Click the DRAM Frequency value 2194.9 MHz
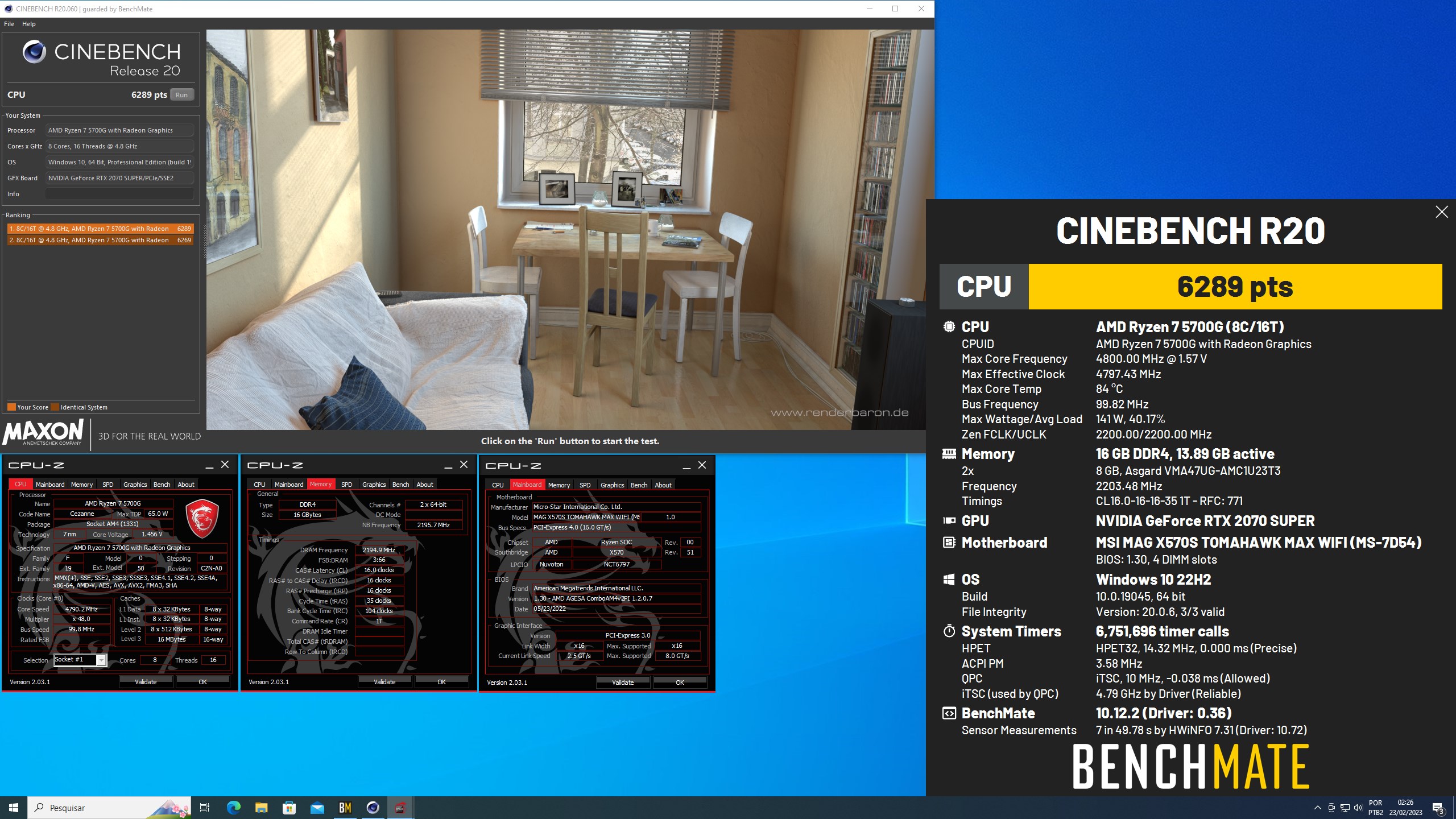Screen dimensions: 1456x819 (x=379, y=550)
